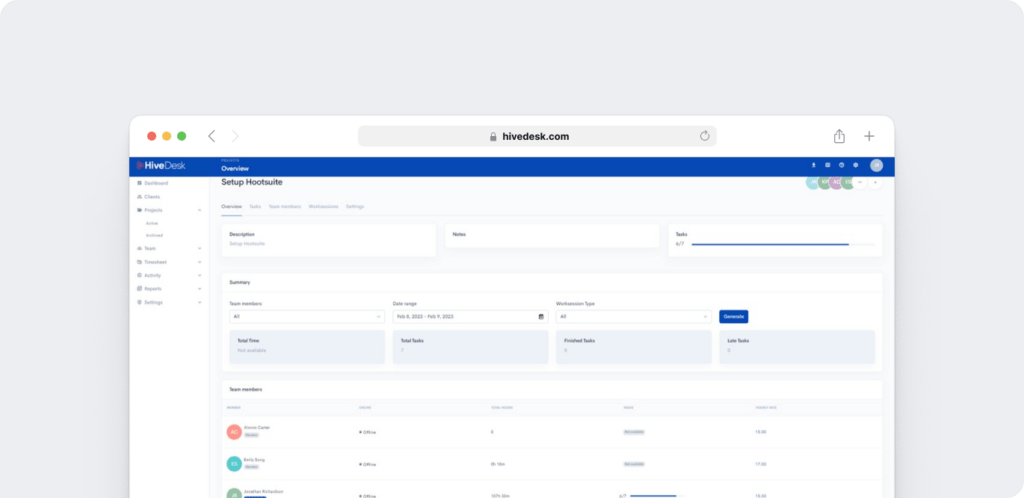Click the hivedesk.com address bar
Screen dimensions: 1024x498
[x=536, y=136]
